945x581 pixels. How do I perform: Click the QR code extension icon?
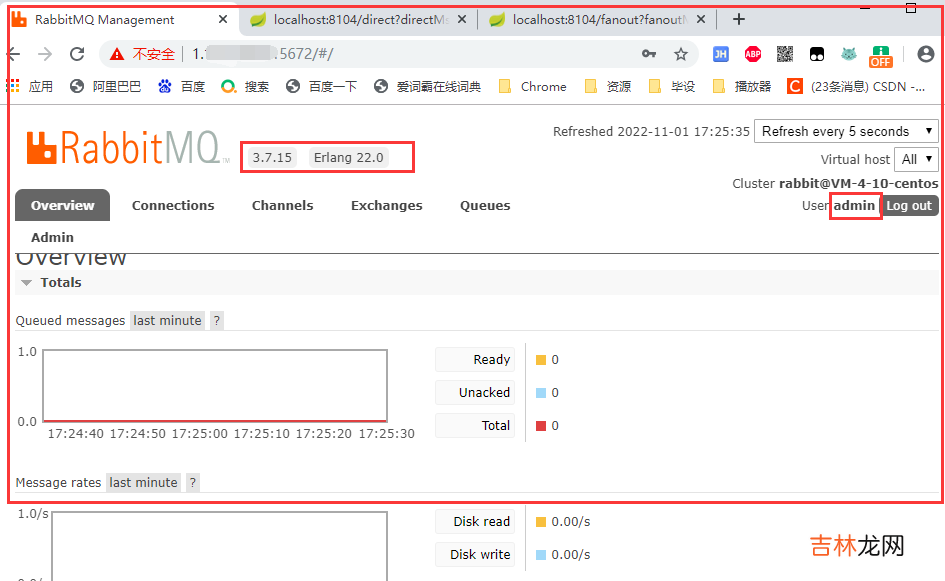[x=785, y=54]
